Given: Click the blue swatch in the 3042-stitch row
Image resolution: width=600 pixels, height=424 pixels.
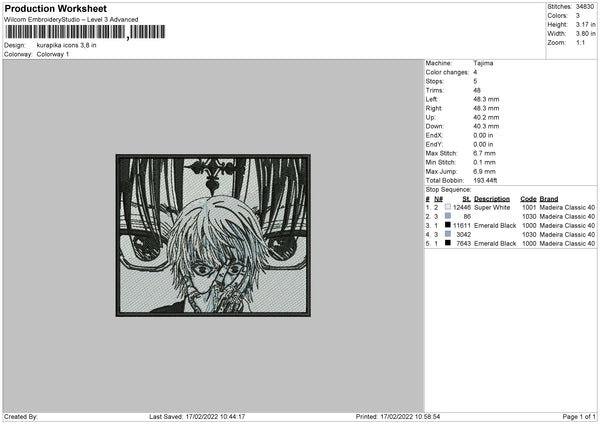Looking at the screenshot, I should (x=448, y=234).
